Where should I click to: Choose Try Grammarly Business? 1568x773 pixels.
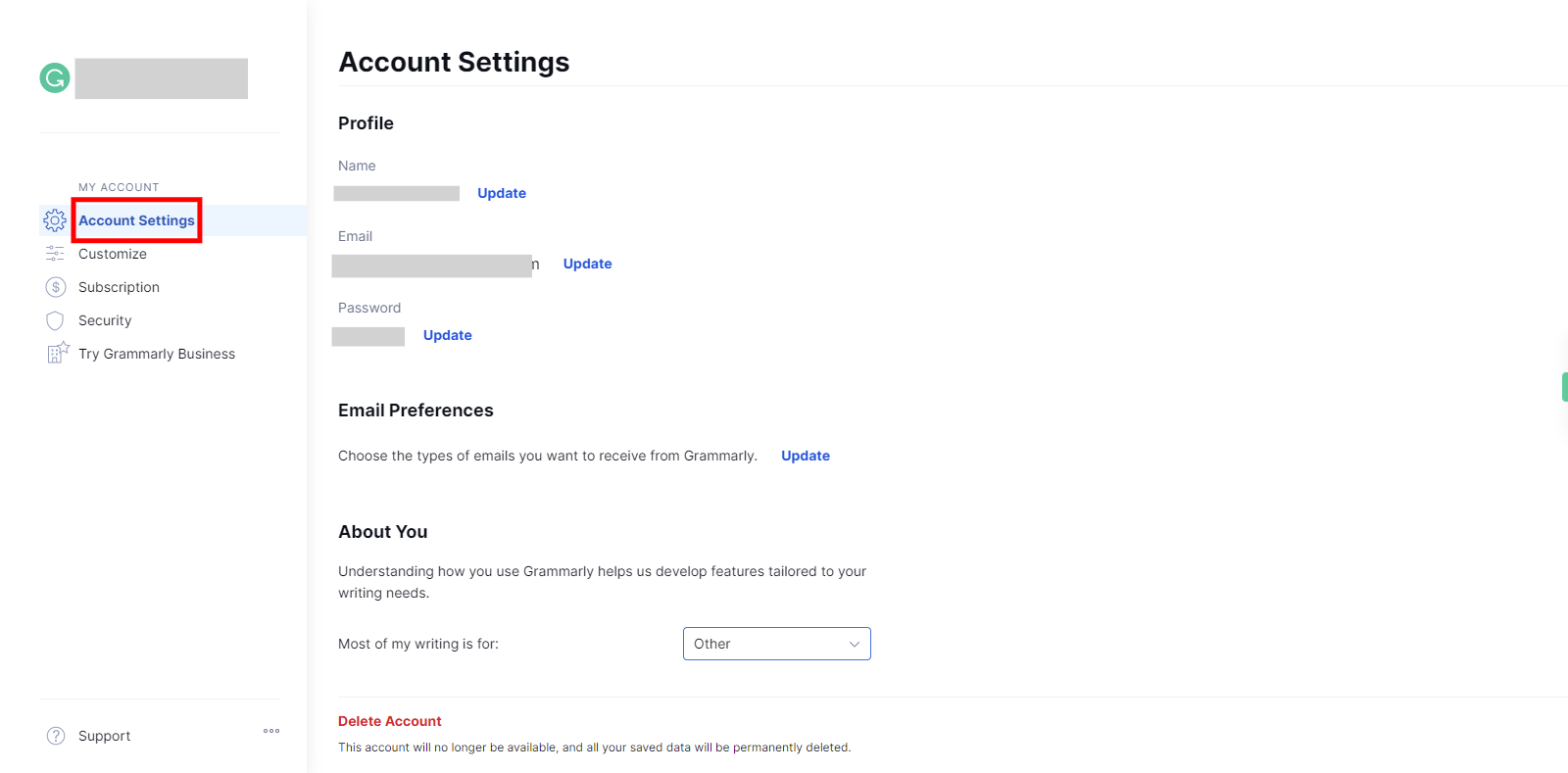pyautogui.click(x=157, y=354)
